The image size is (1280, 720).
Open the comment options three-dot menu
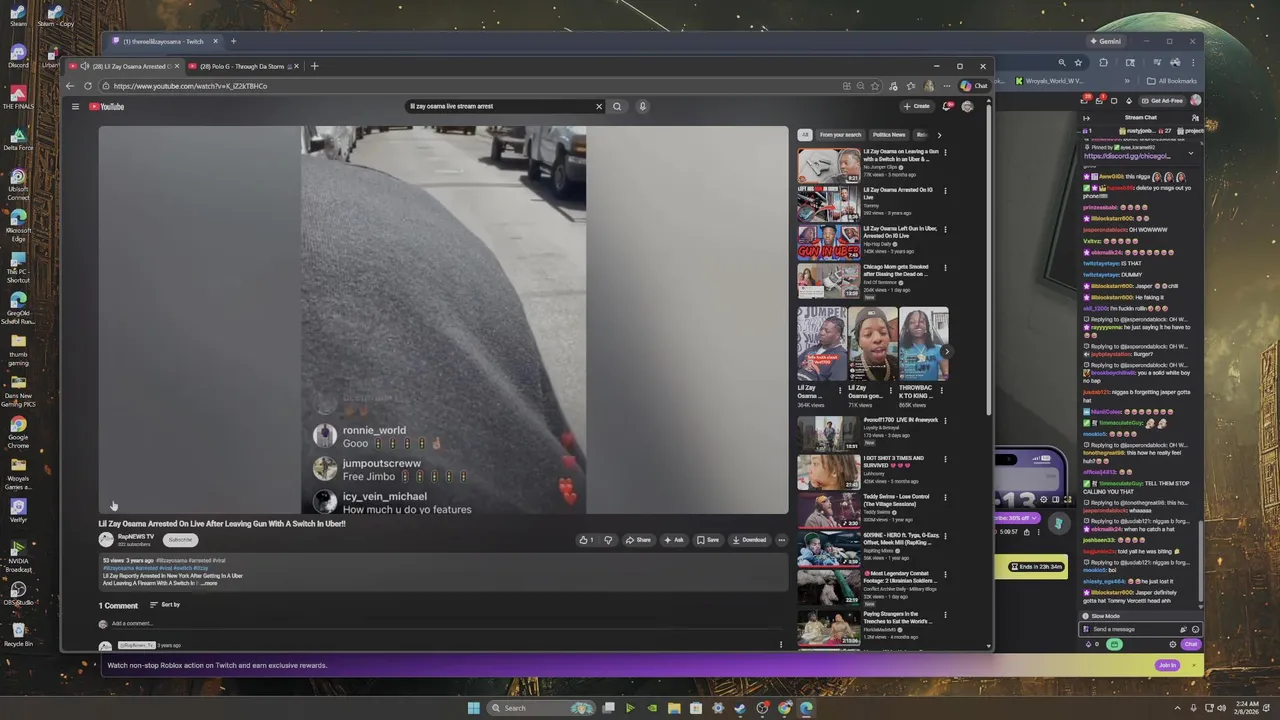coord(781,645)
